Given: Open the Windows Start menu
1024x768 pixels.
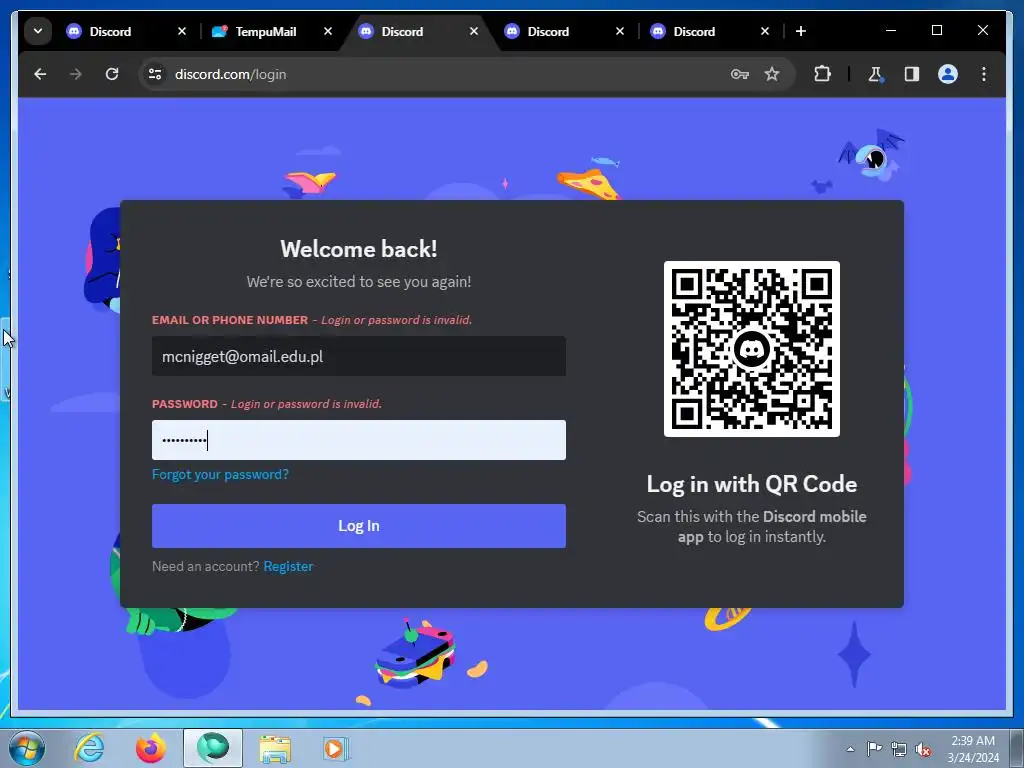Looking at the screenshot, I should [x=27, y=748].
